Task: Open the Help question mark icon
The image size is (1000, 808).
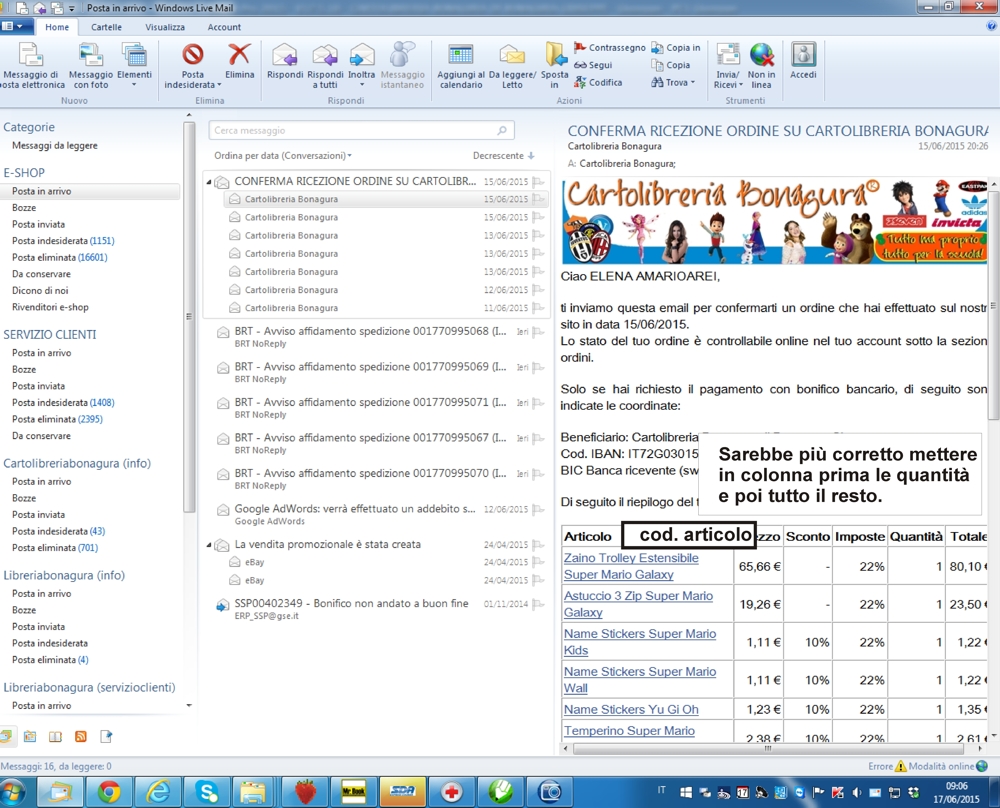Action: pos(992,26)
